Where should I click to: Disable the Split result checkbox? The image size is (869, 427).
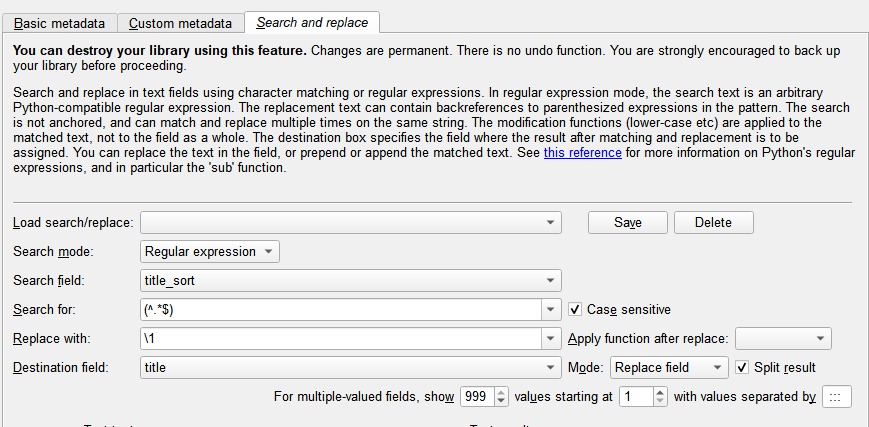742,367
